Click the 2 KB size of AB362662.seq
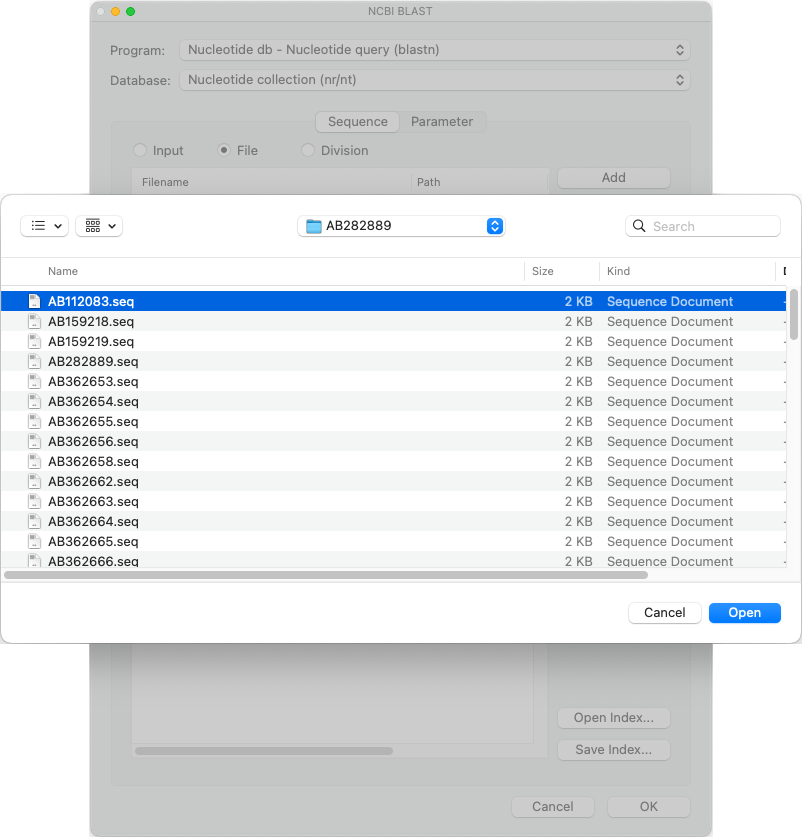Screen dimensions: 802x837 click(578, 481)
